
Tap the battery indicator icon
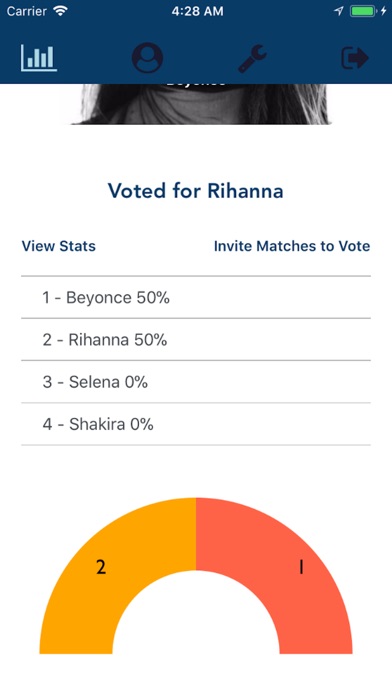tap(364, 11)
